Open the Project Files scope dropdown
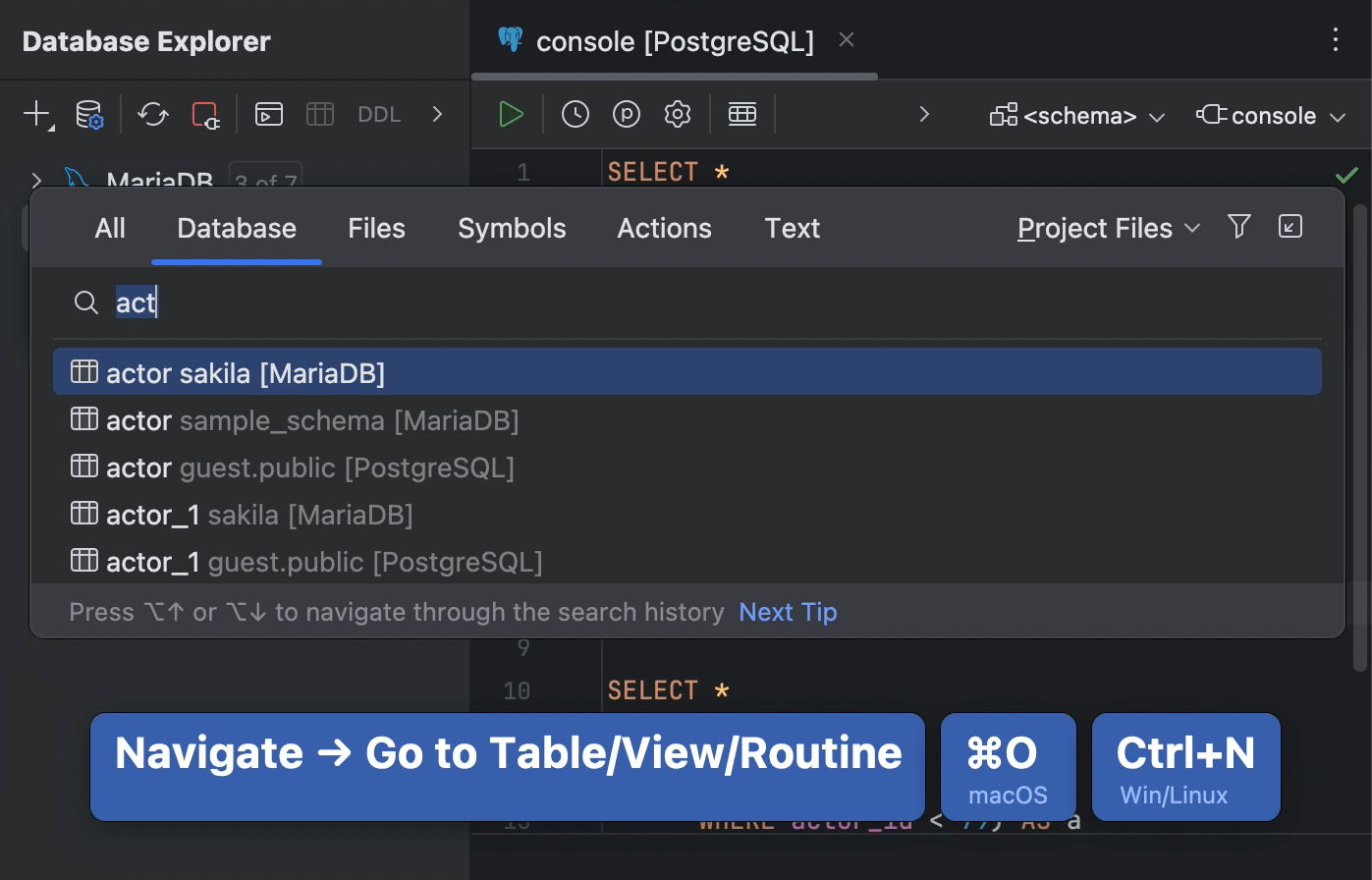Screen dimensions: 1372x880 click(x=1109, y=229)
